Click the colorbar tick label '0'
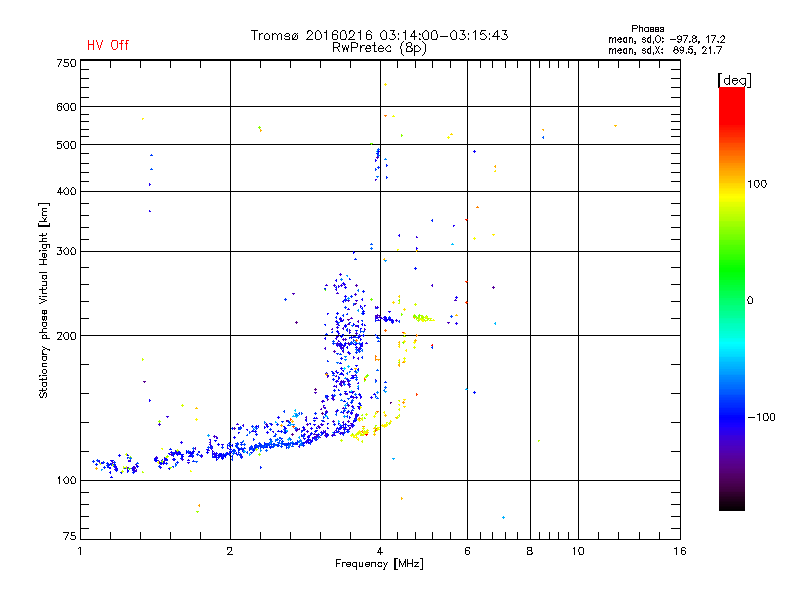This screenshot has height=600, width=800. click(750, 301)
